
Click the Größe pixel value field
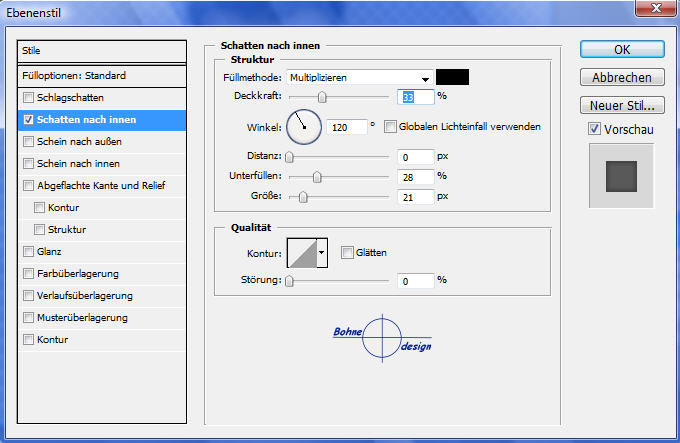click(415, 196)
